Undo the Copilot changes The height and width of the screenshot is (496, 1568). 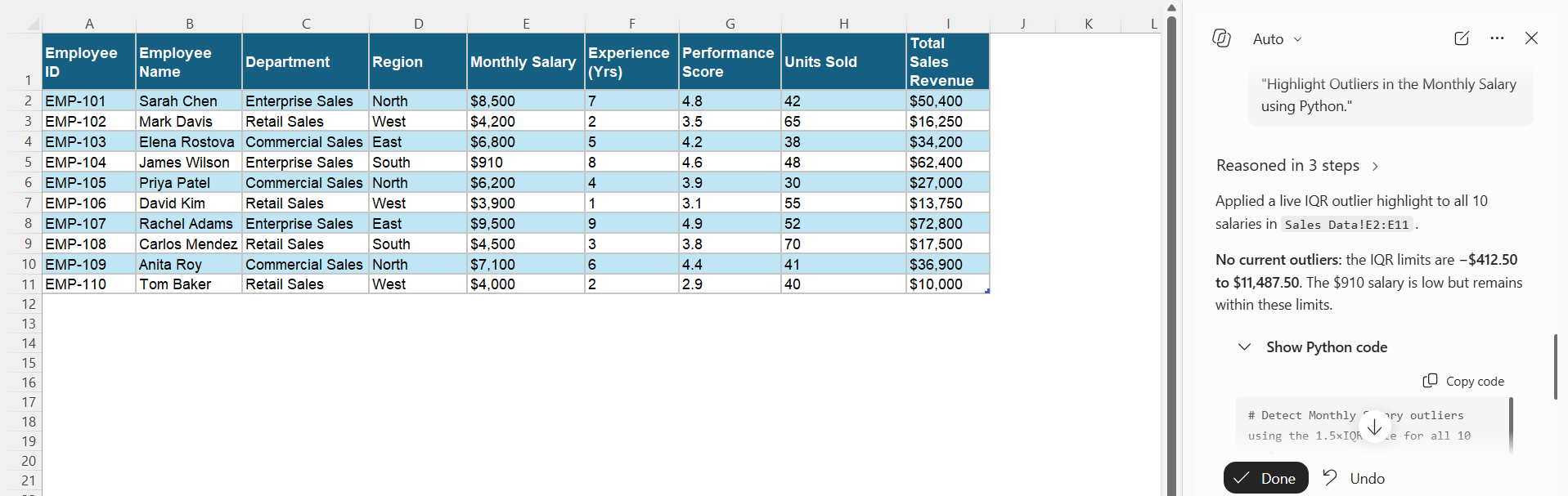pyautogui.click(x=1354, y=478)
